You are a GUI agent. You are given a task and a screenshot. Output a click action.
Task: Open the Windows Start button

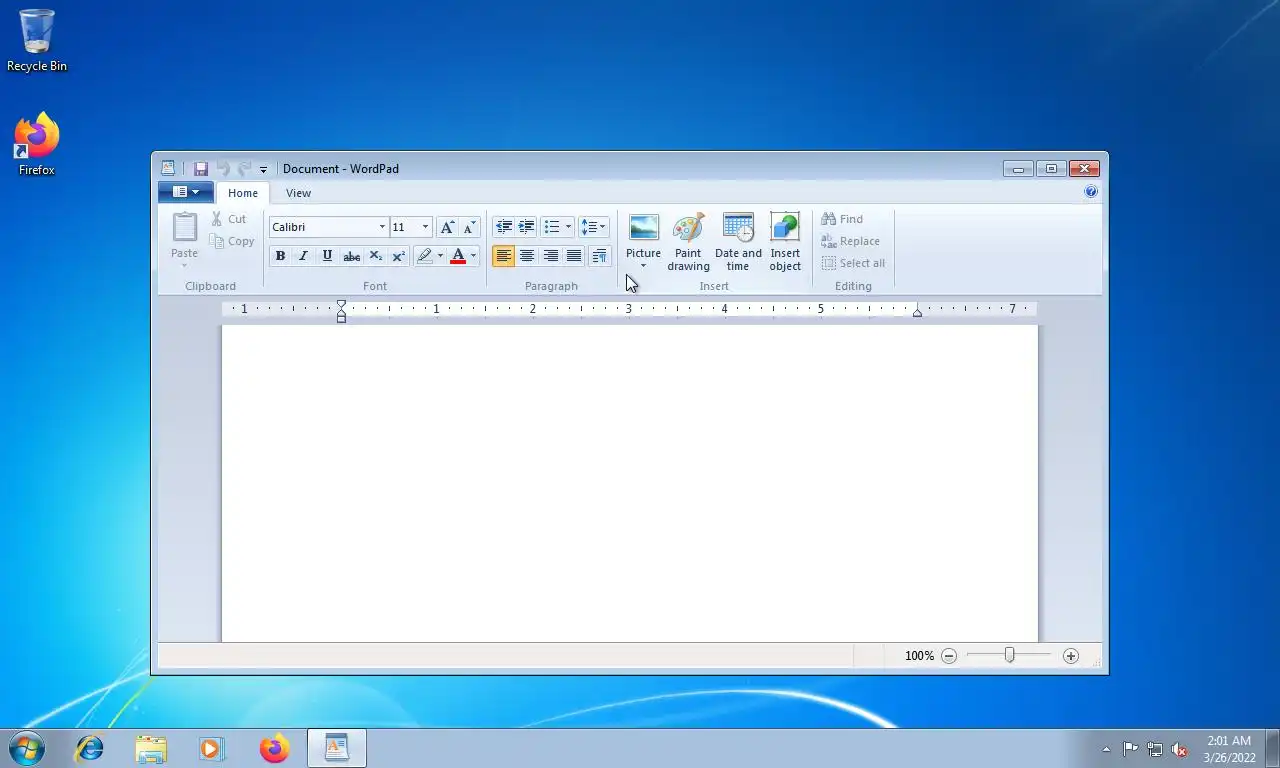coord(27,748)
